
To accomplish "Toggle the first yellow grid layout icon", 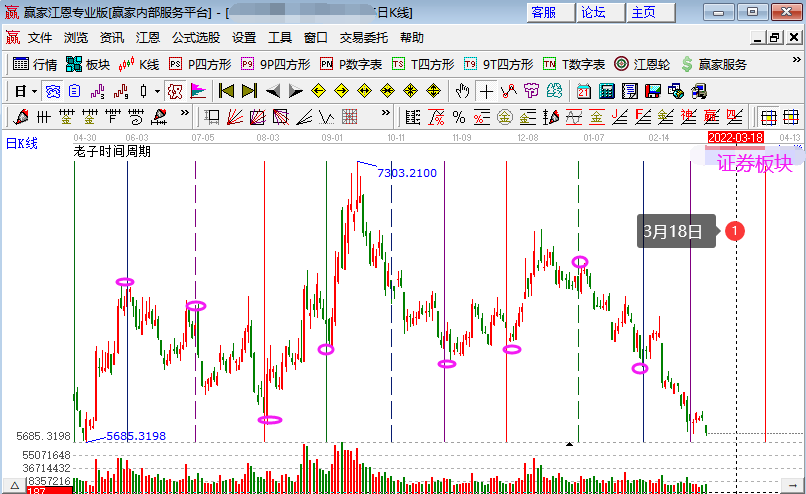I will pos(769,117).
